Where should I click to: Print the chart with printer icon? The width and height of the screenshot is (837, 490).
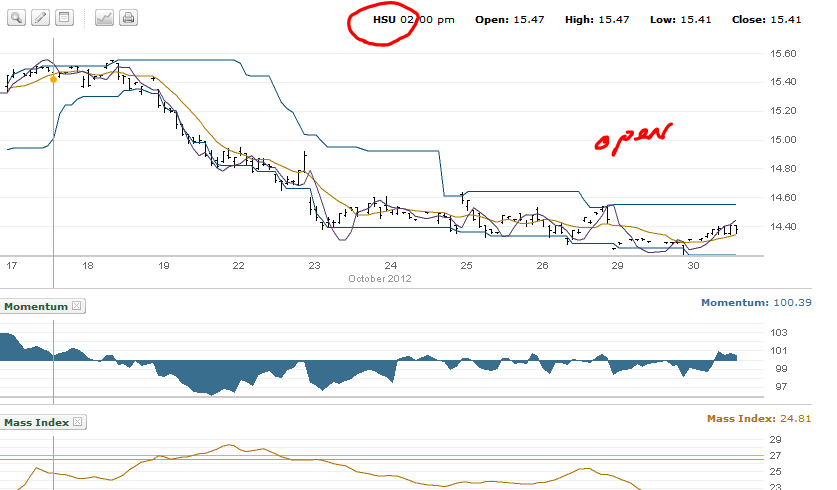[128, 18]
